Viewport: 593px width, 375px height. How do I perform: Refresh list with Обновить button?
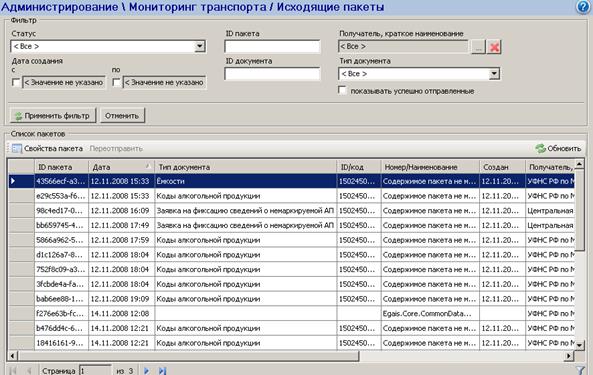558,149
